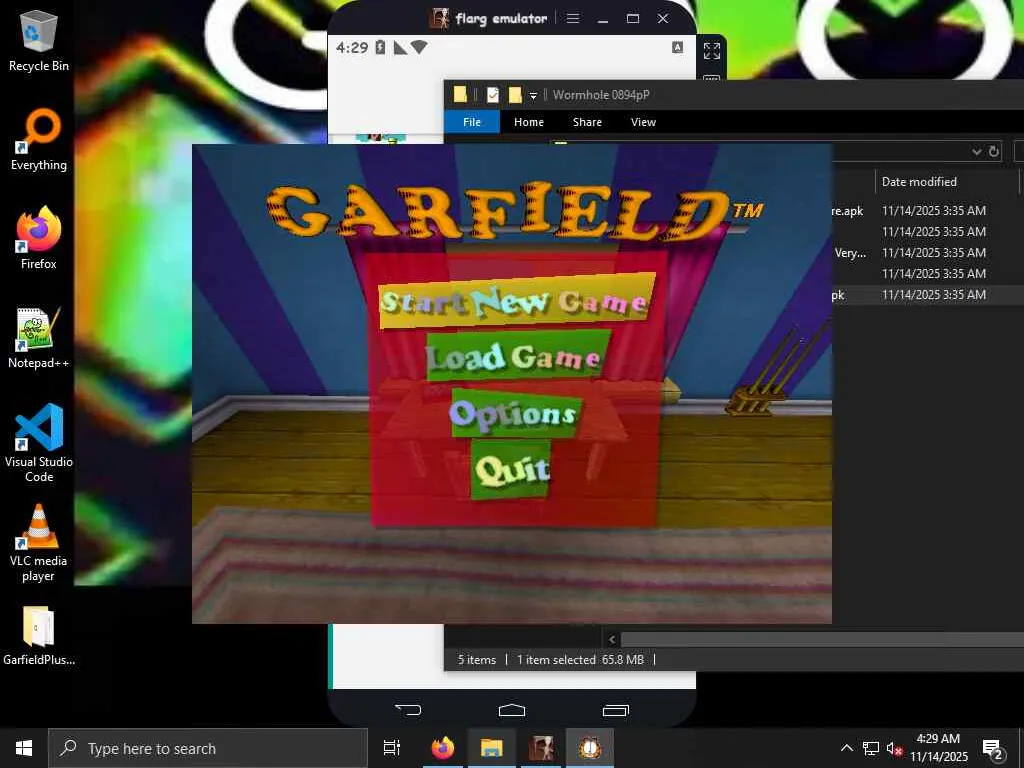Switch to flarg emulator taskbar icon
This screenshot has width=1024, height=768.
pos(541,748)
